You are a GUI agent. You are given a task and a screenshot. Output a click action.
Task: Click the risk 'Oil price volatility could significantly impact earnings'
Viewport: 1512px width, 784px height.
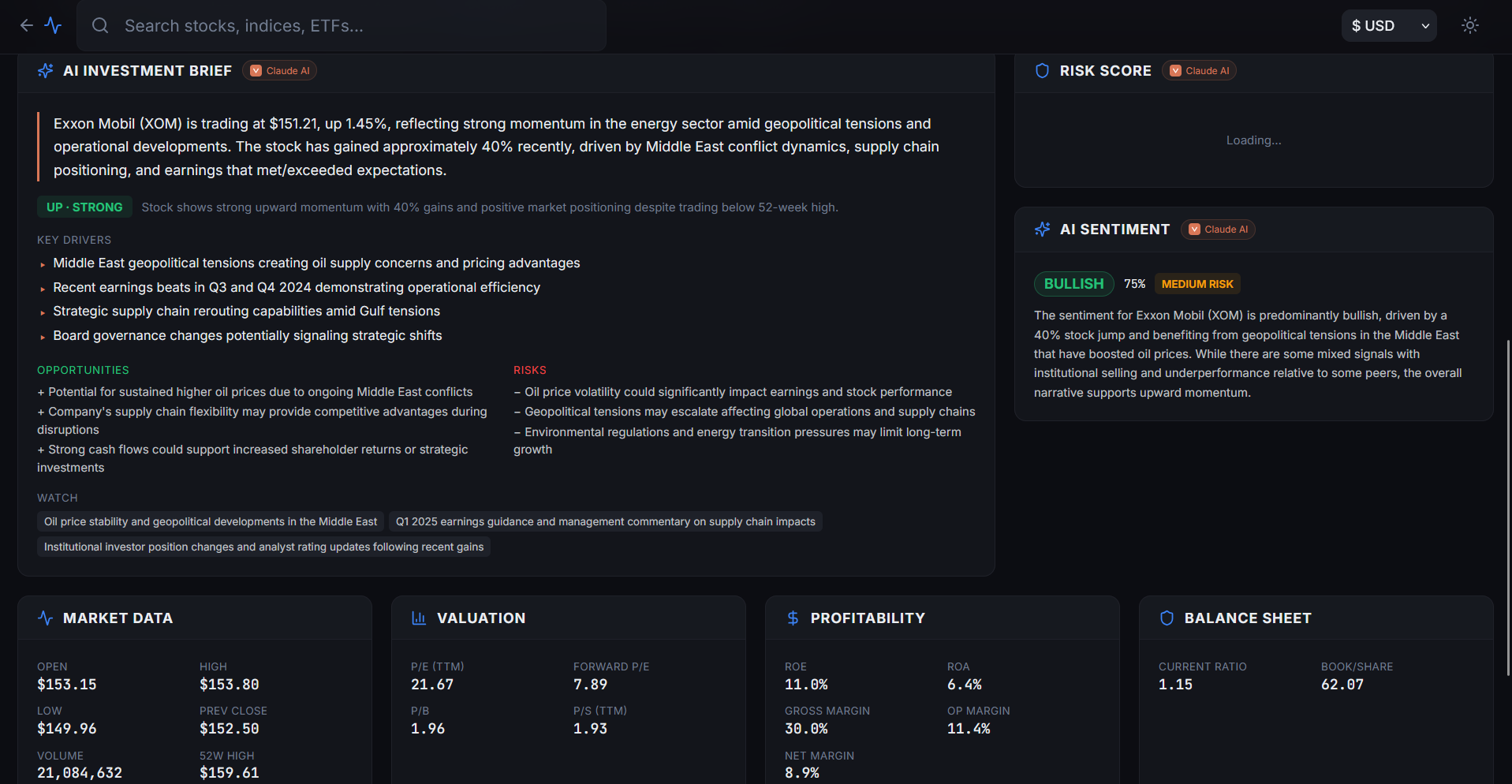coord(733,392)
